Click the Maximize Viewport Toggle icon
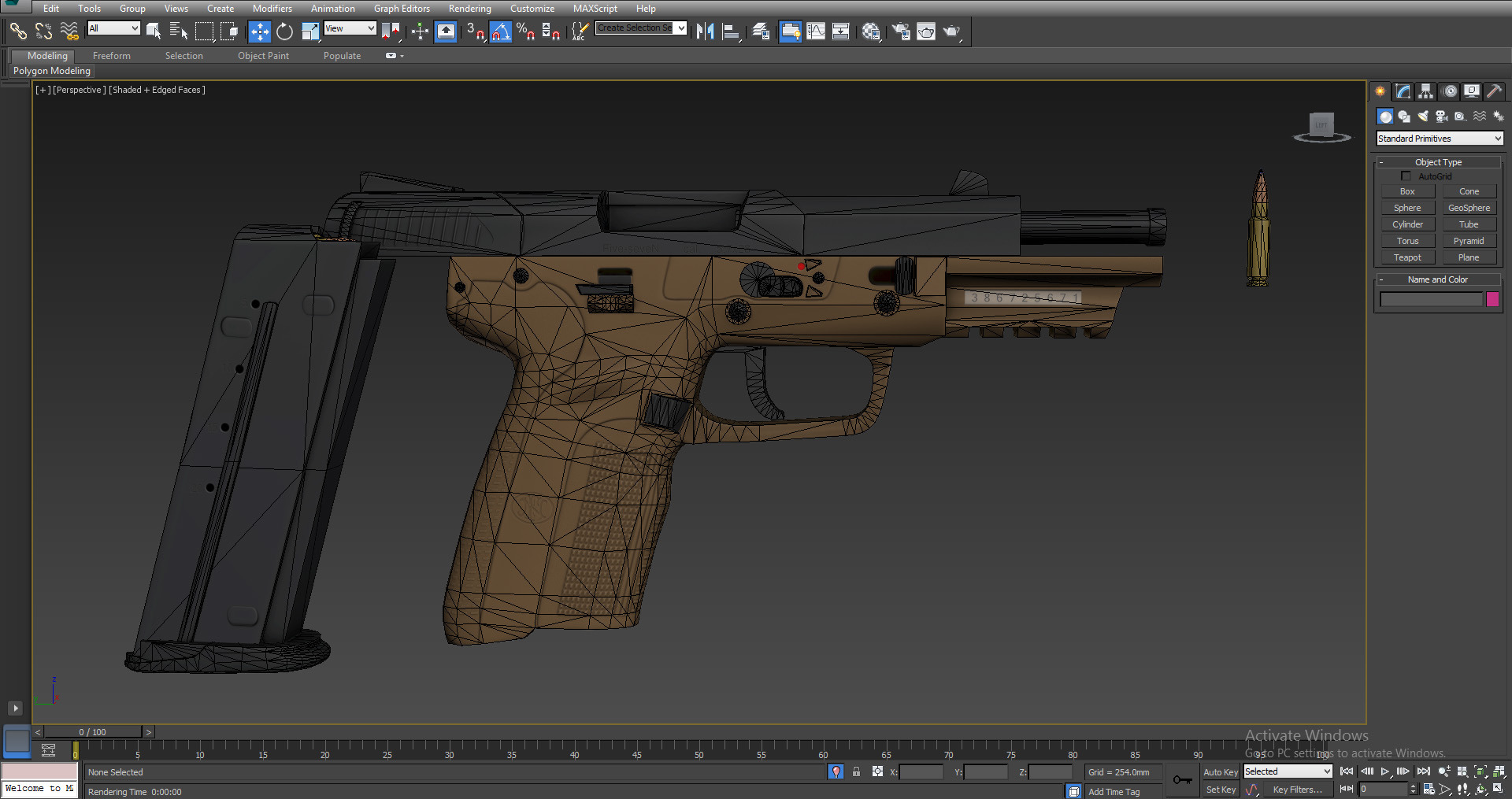 click(1498, 789)
